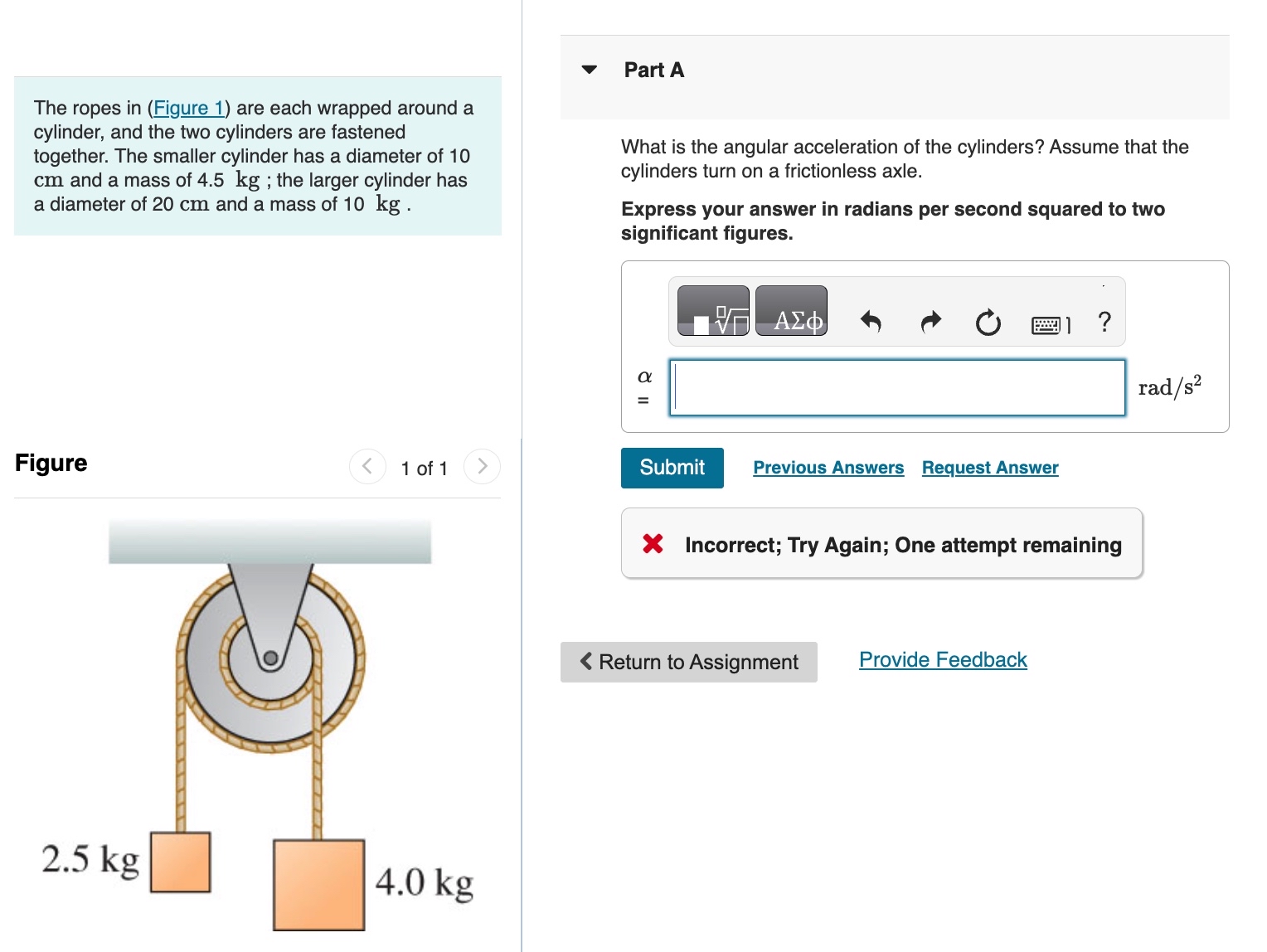Click the previous figure arrow
The image size is (1267, 952).
tap(367, 466)
